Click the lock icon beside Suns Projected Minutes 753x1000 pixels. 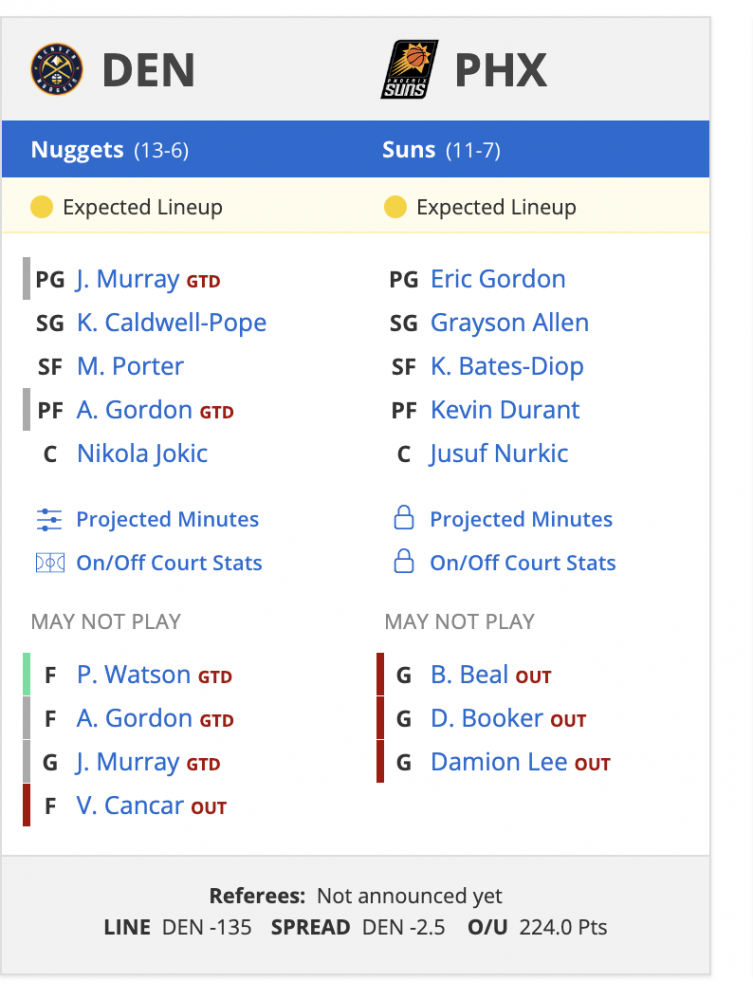(x=404, y=518)
